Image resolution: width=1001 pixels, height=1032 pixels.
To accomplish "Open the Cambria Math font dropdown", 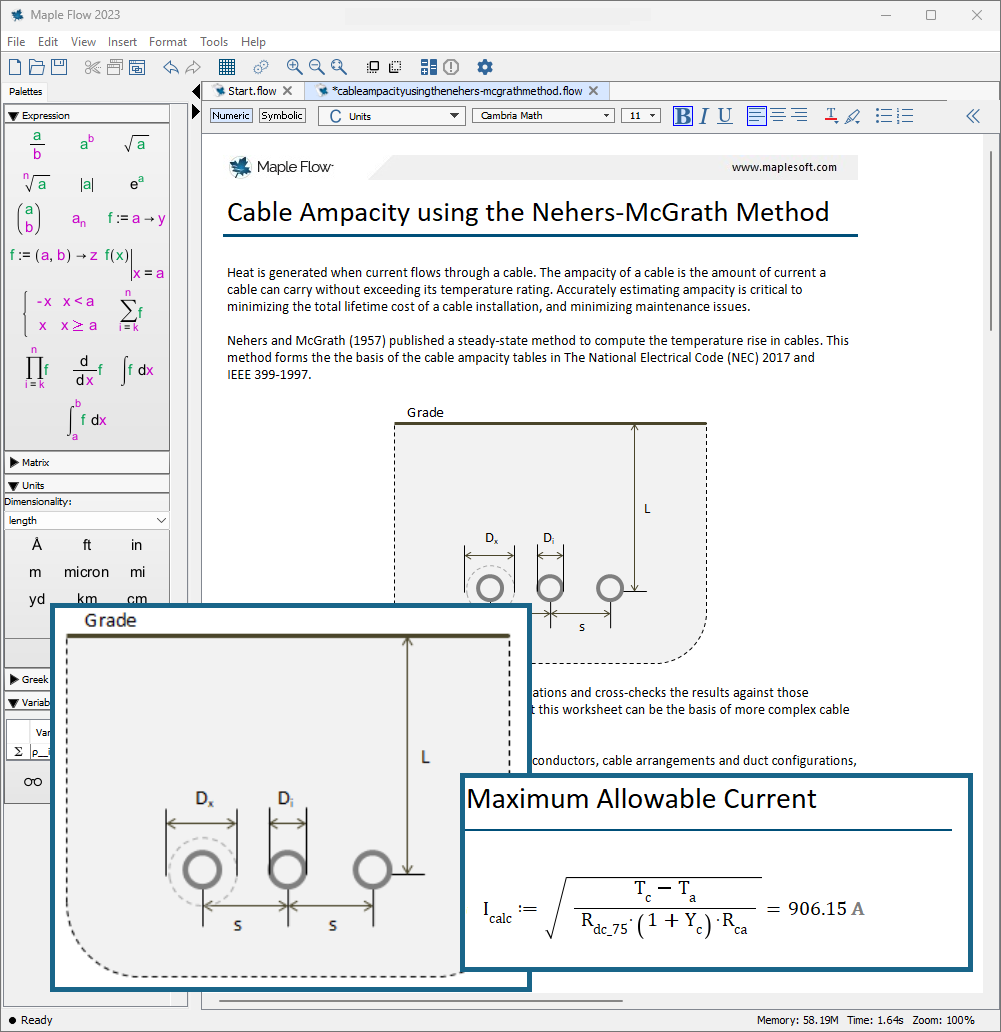I will point(543,116).
